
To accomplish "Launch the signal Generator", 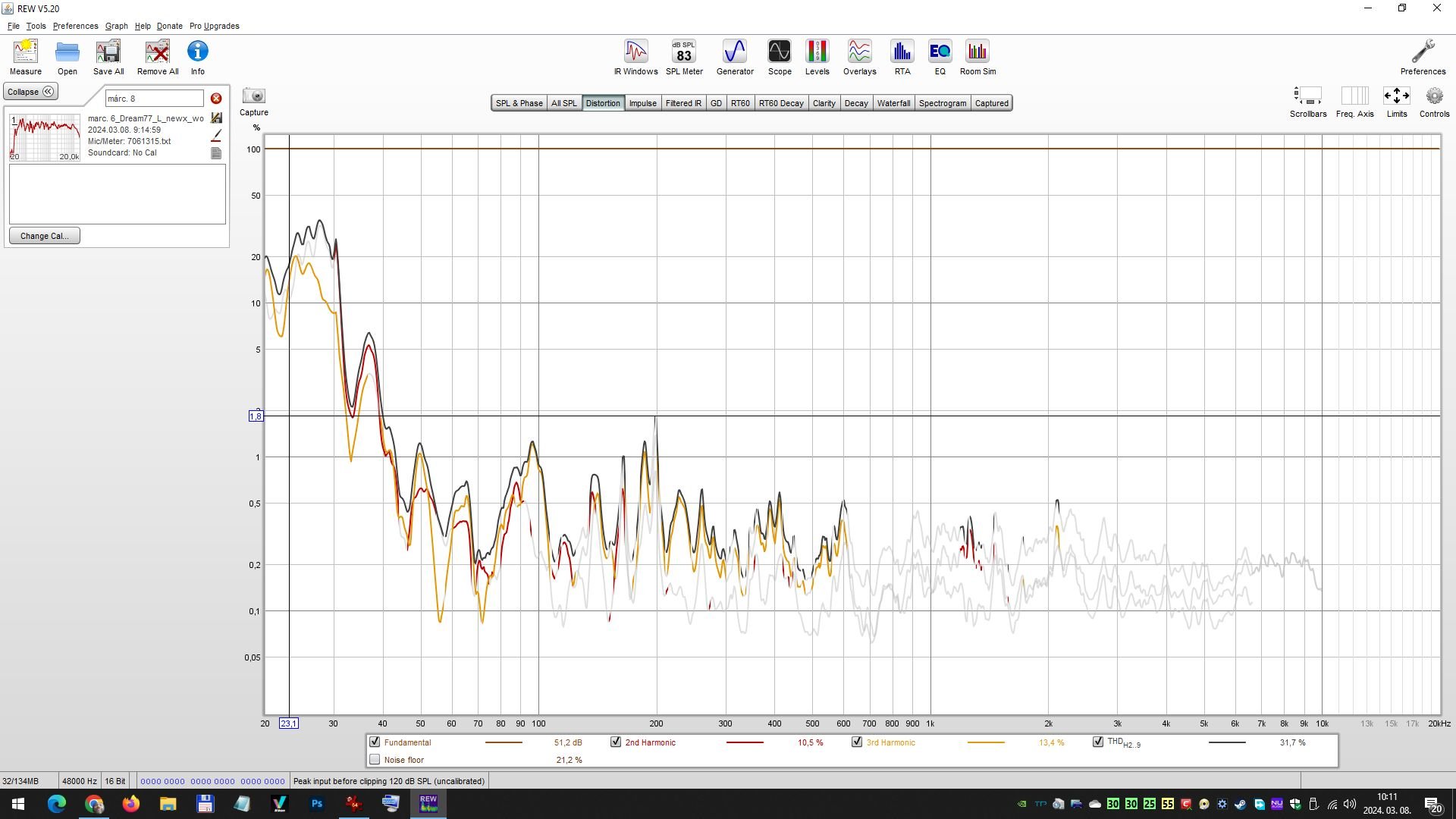I will (734, 58).
